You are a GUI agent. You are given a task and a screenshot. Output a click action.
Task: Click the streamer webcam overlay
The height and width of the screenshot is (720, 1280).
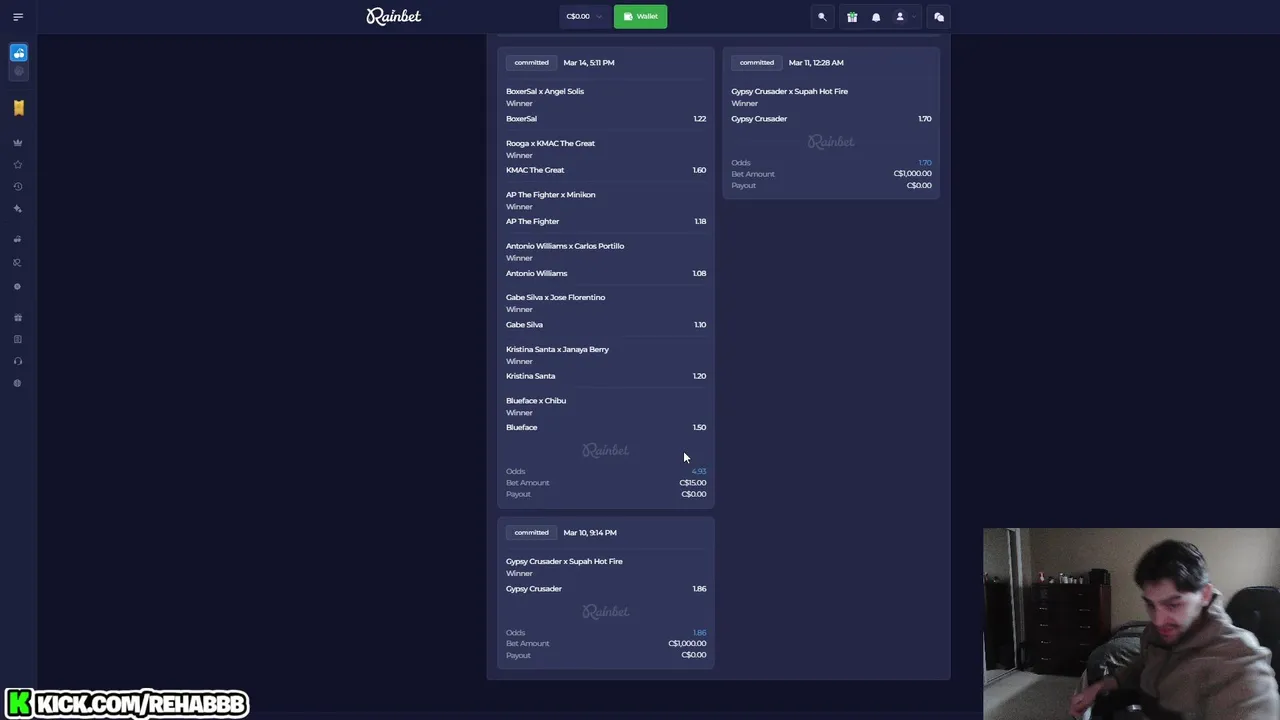click(x=1131, y=624)
